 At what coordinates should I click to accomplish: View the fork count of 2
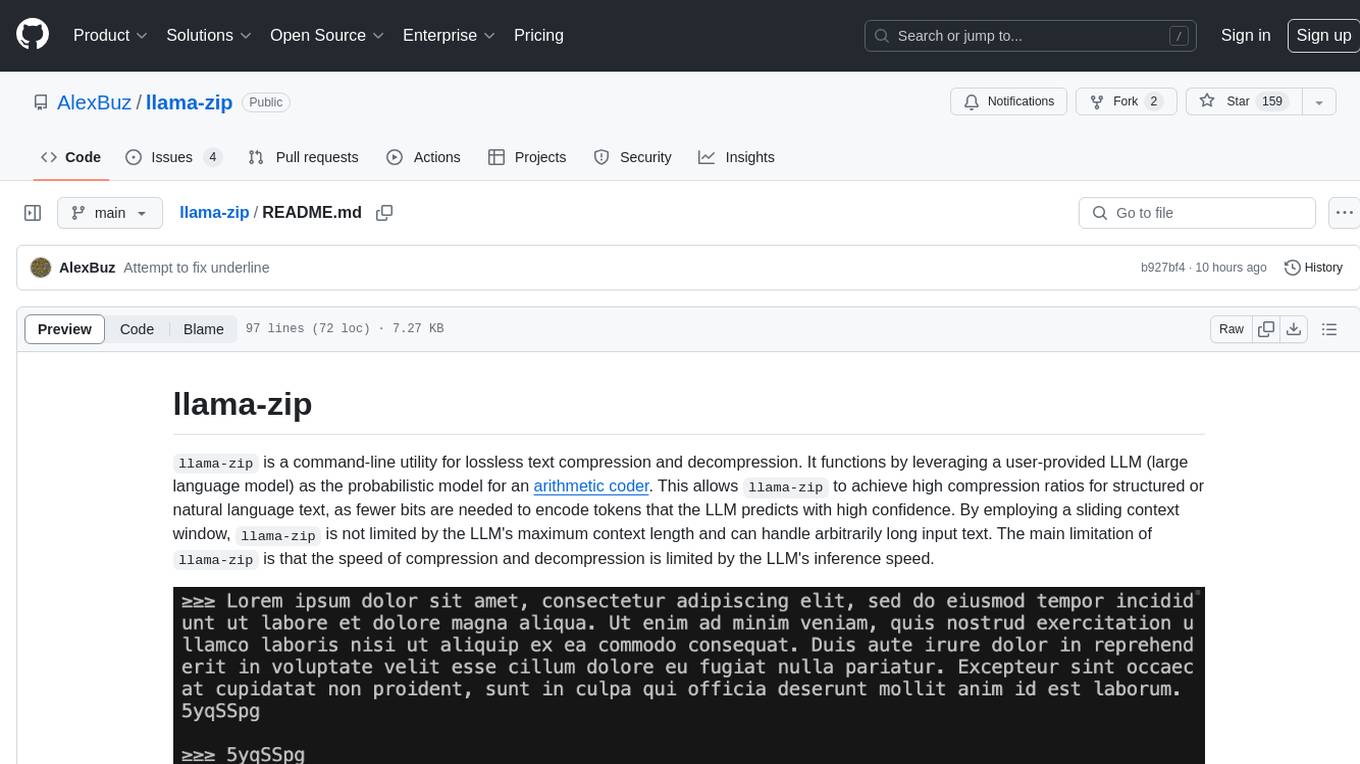click(x=1154, y=102)
